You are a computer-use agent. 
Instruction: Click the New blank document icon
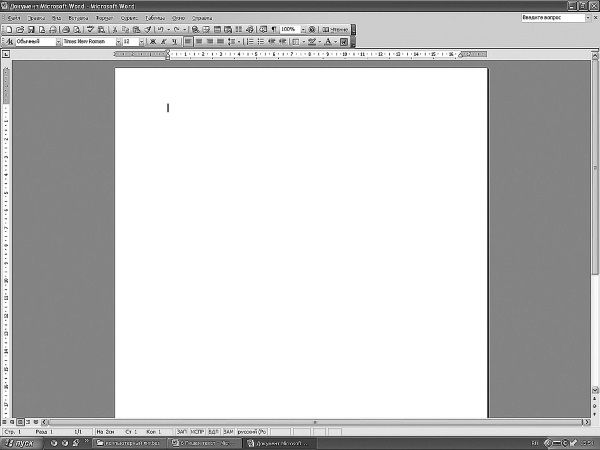point(8,30)
